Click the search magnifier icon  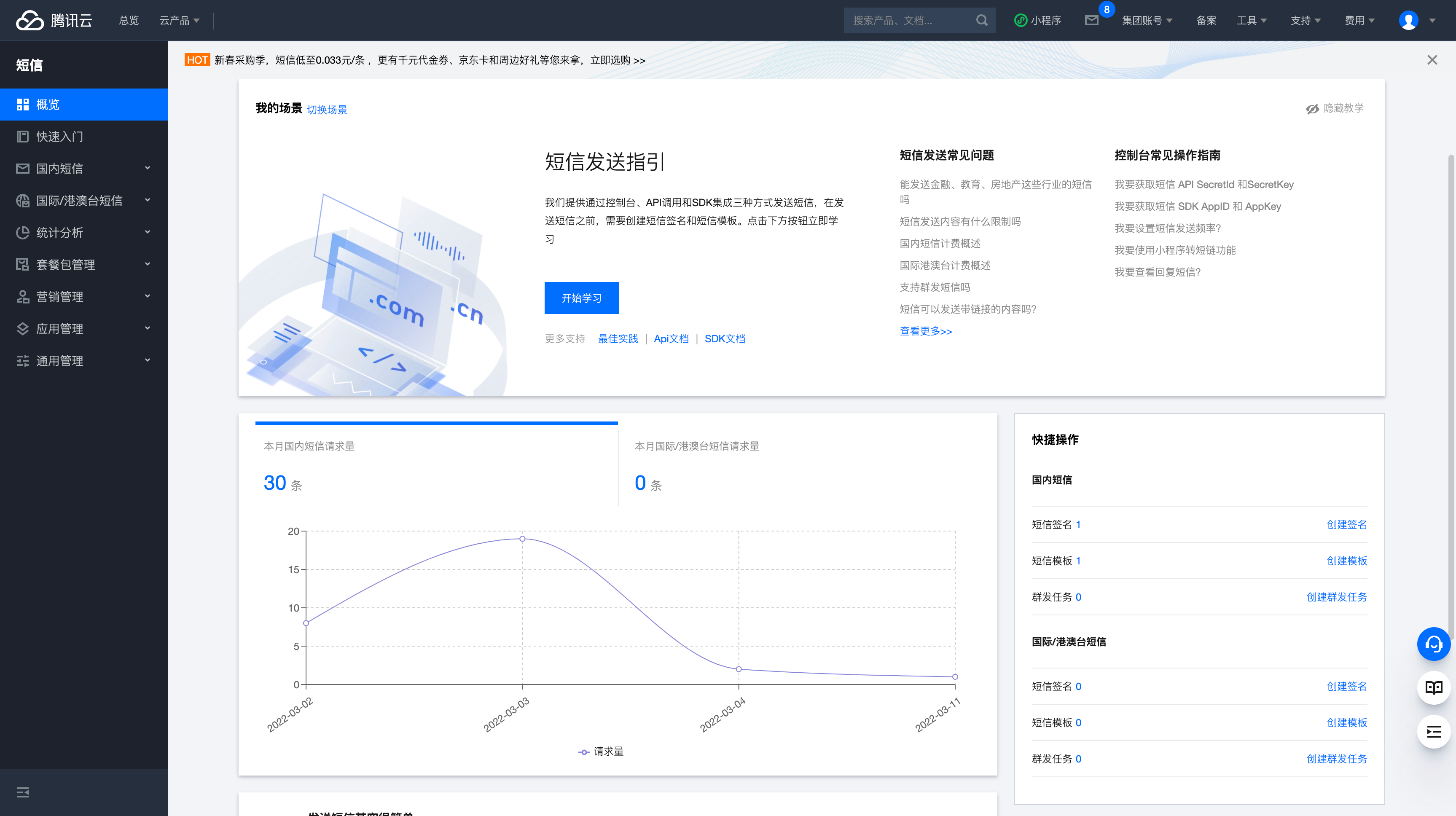click(982, 20)
